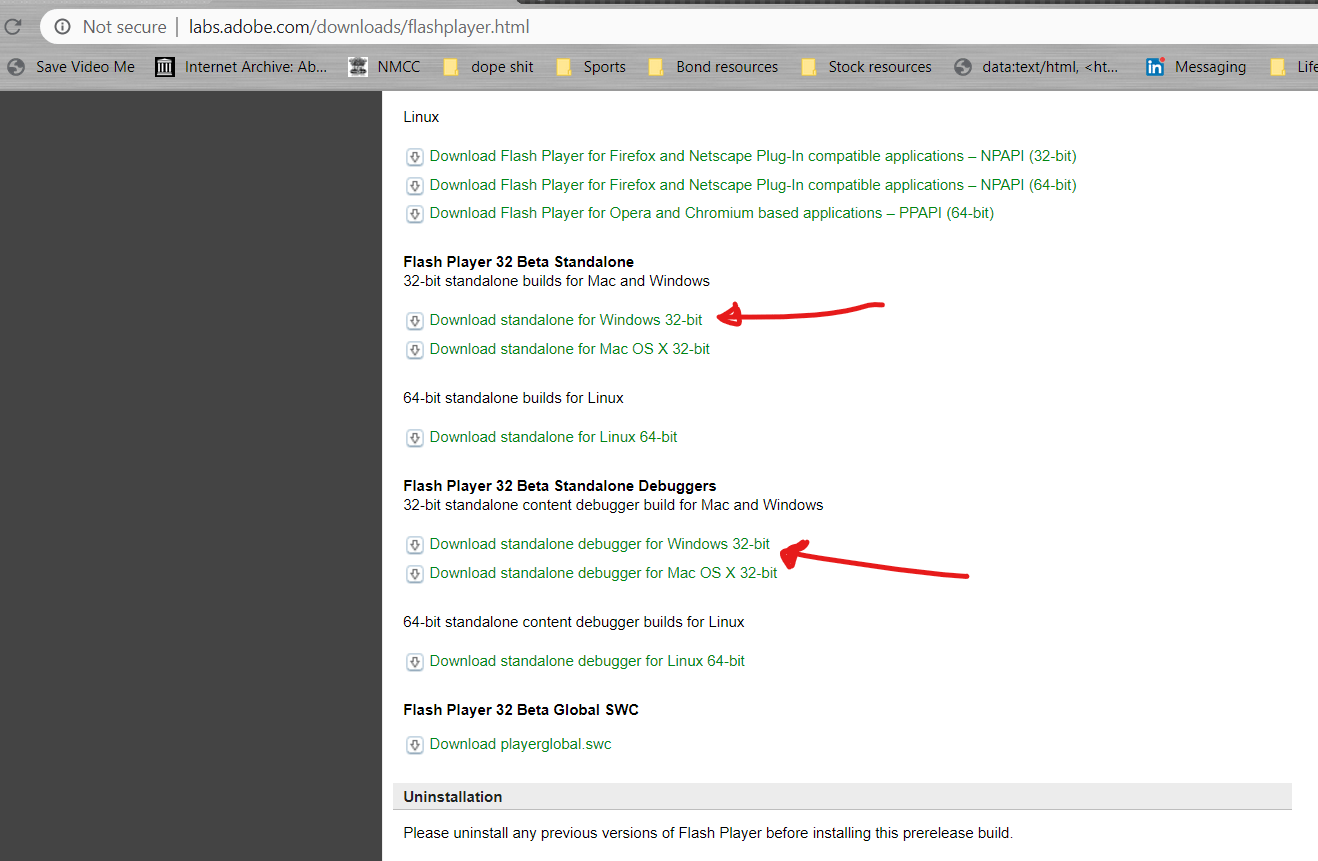Click the Flash Player 32 Beta Standalone Debuggers heading
The image size is (1318, 861).
[559, 486]
